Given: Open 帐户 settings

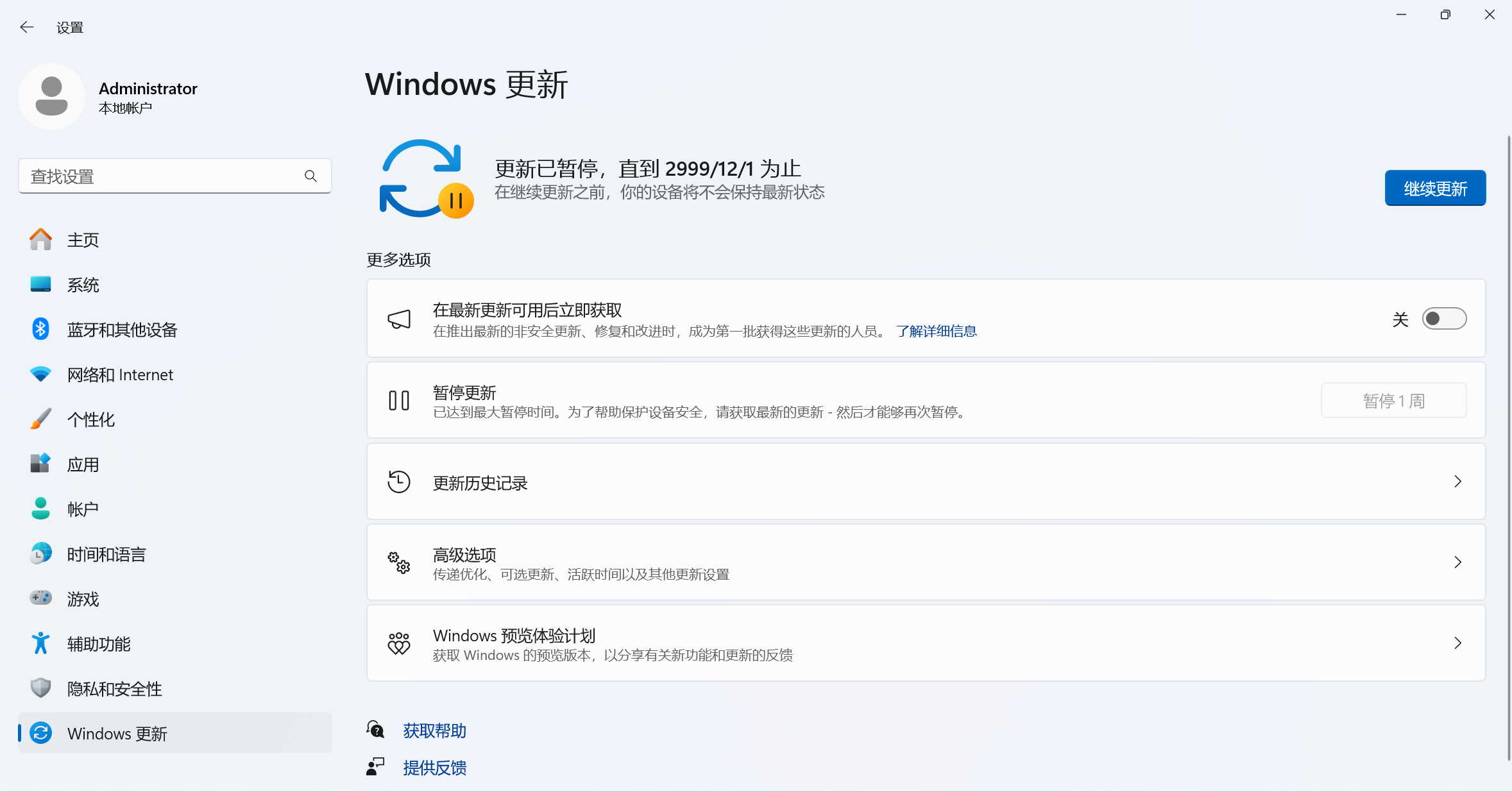Looking at the screenshot, I should point(175,509).
